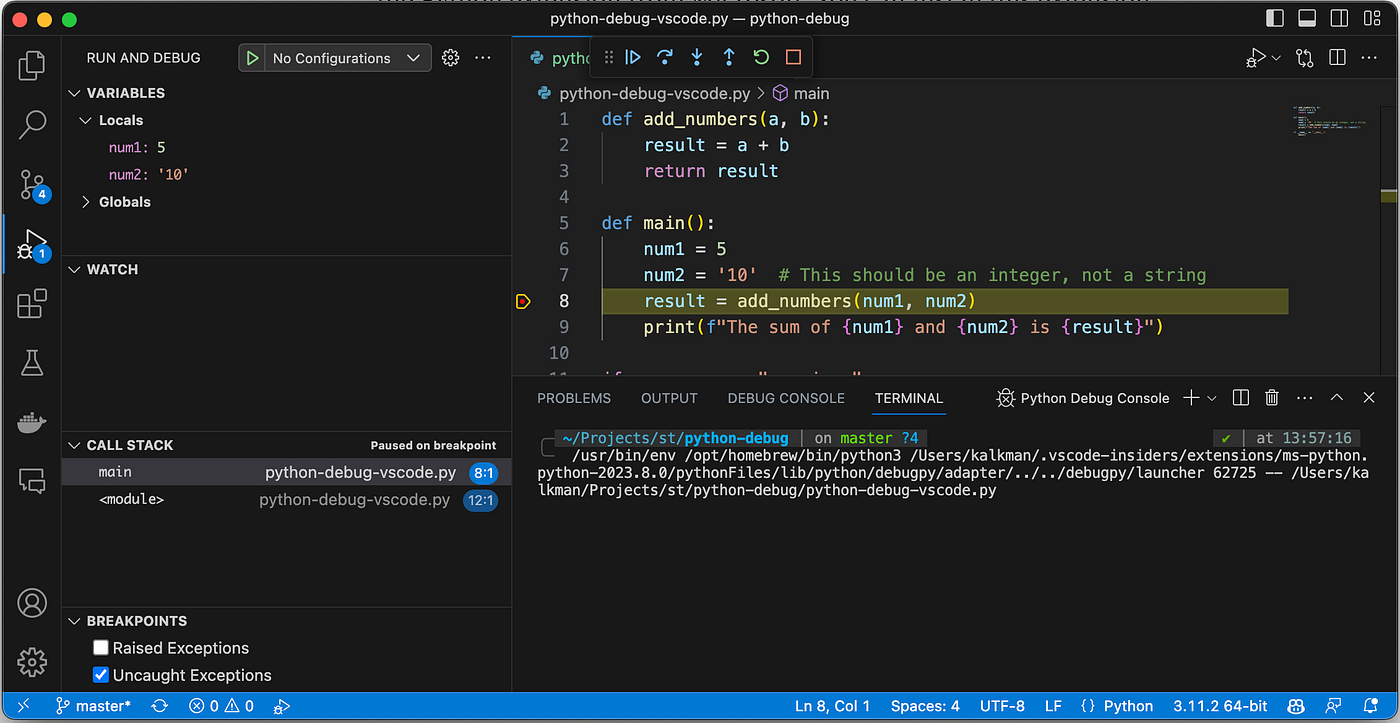The image size is (1400, 723).
Task: Click the Step Into debug icon
Action: (697, 58)
